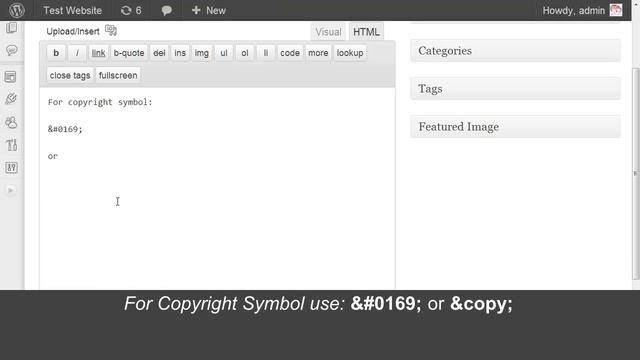The image size is (640, 360).
Task: Click the ins quicktag button
Action: point(180,53)
